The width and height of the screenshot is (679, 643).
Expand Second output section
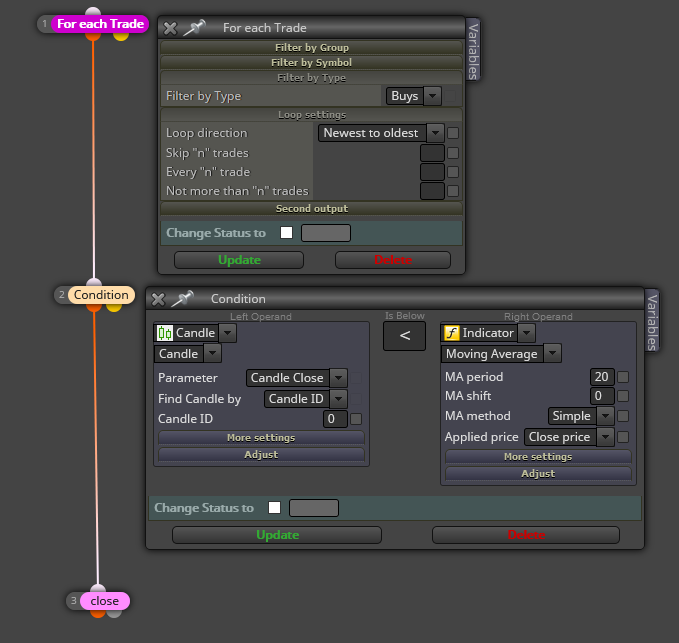pyautogui.click(x=311, y=209)
